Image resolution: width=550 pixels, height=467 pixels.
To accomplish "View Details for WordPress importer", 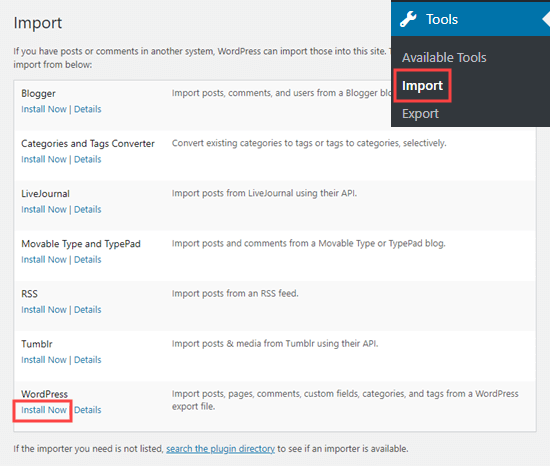I will coord(88,410).
